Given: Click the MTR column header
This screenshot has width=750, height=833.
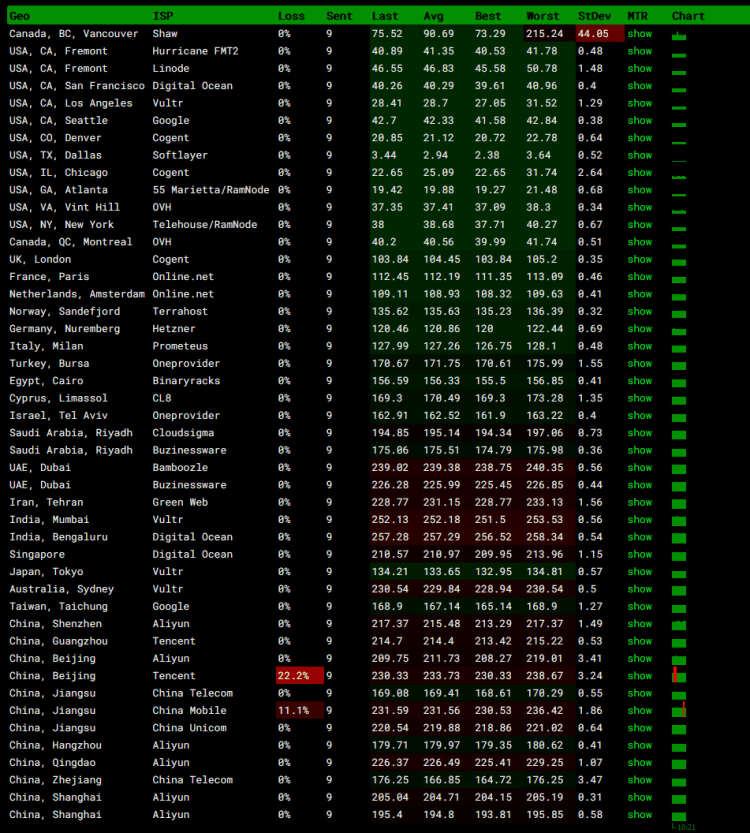Looking at the screenshot, I should 637,16.
